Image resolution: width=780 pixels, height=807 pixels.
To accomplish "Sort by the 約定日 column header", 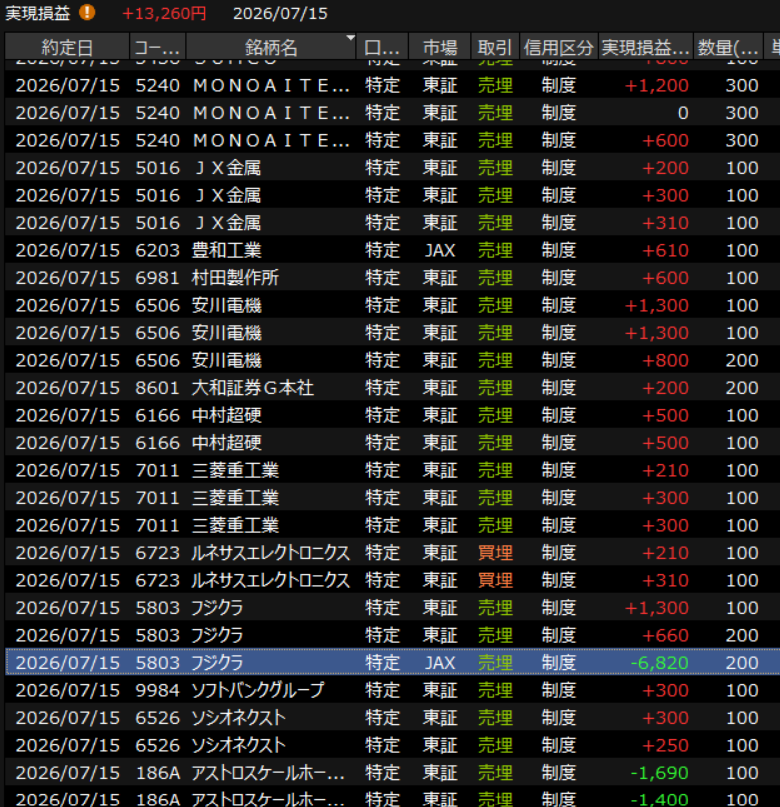I will (x=67, y=48).
